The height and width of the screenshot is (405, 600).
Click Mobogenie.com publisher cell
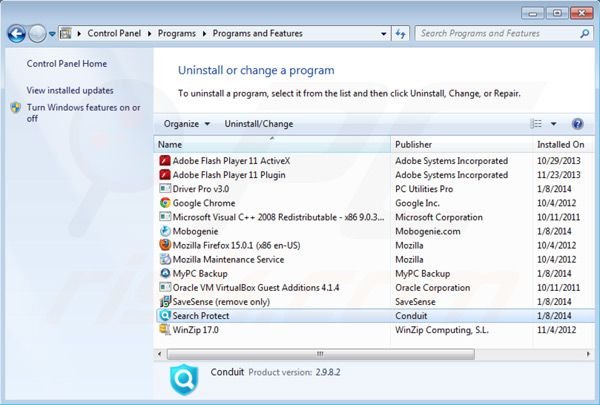pos(427,231)
